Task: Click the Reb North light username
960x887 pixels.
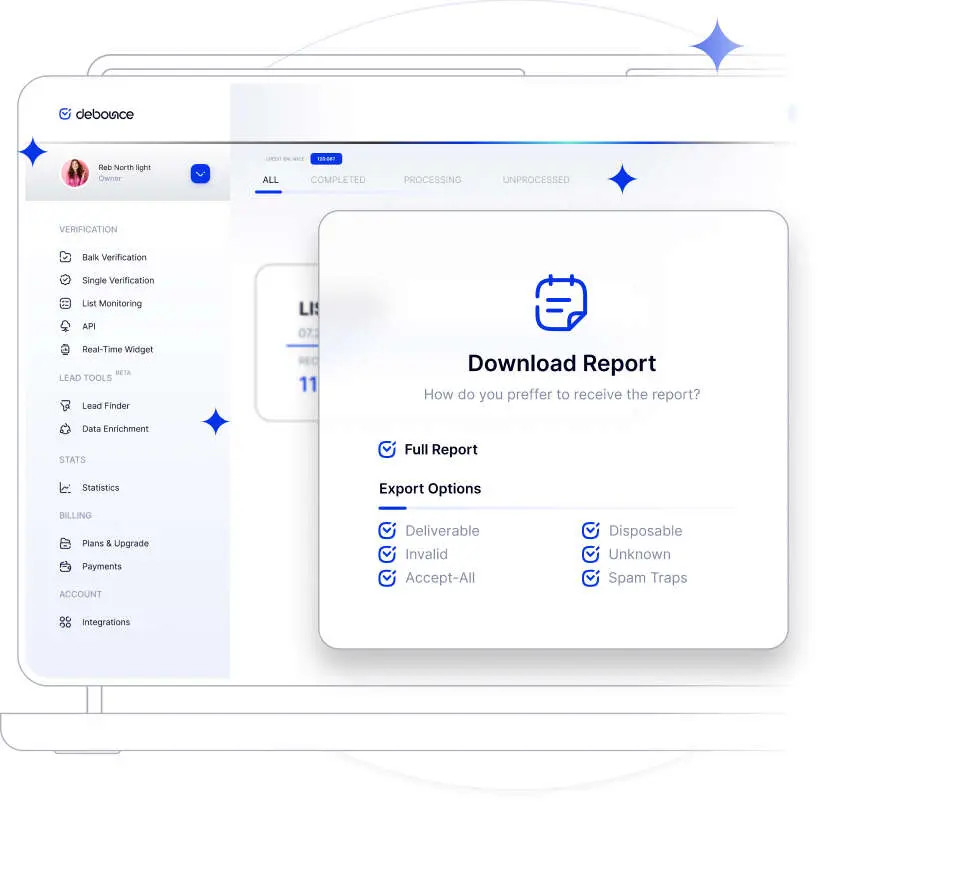Action: [x=124, y=167]
